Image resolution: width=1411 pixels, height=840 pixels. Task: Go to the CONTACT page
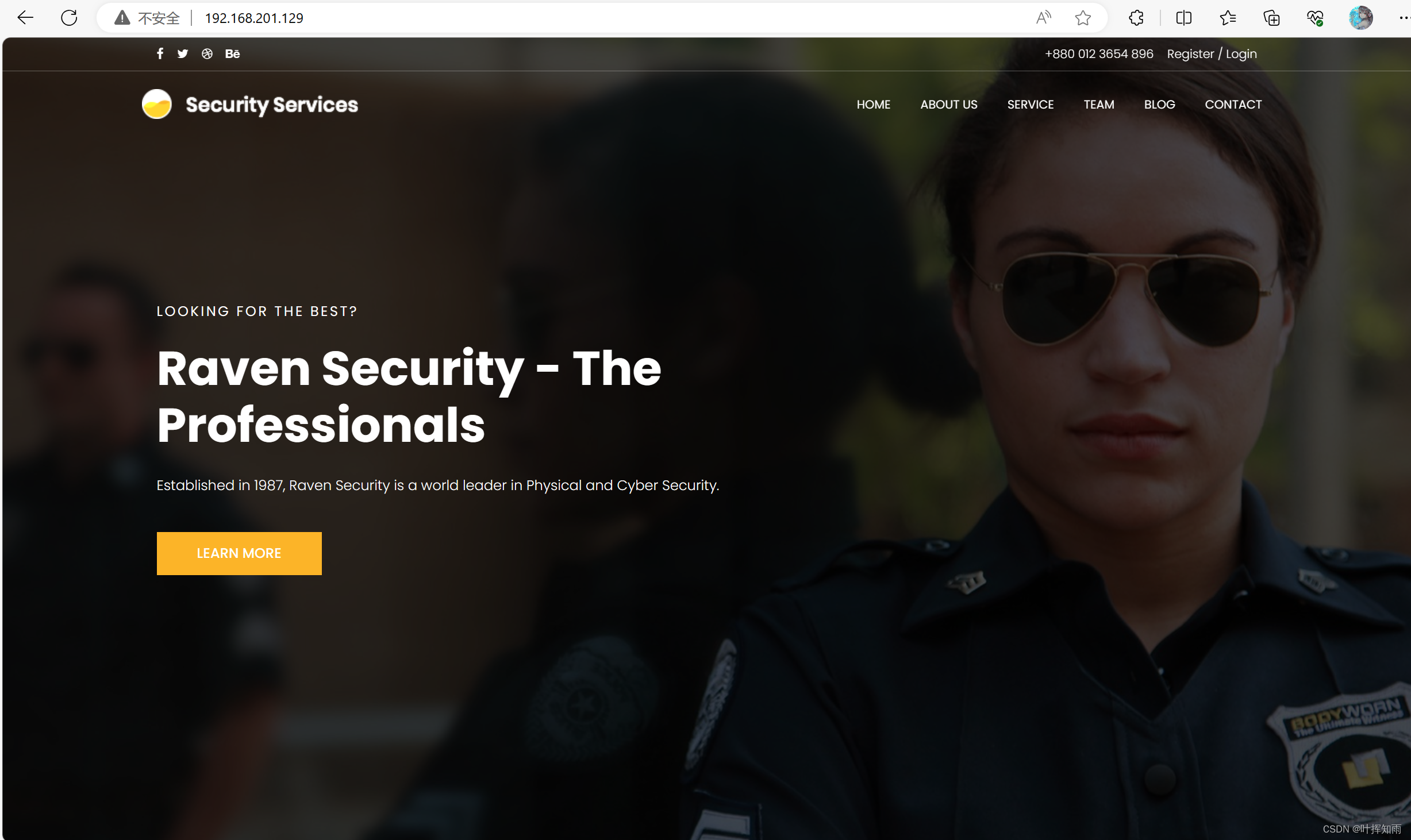click(1233, 105)
